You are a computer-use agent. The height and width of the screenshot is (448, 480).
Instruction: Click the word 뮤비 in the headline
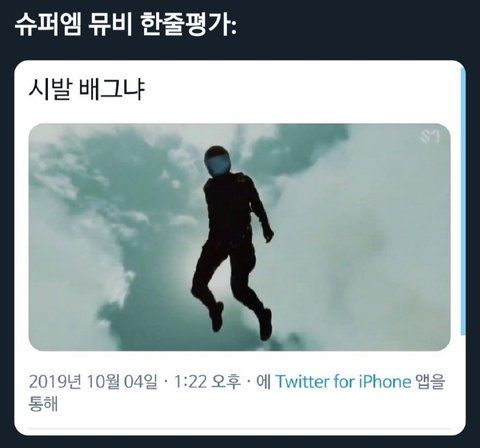coord(111,25)
